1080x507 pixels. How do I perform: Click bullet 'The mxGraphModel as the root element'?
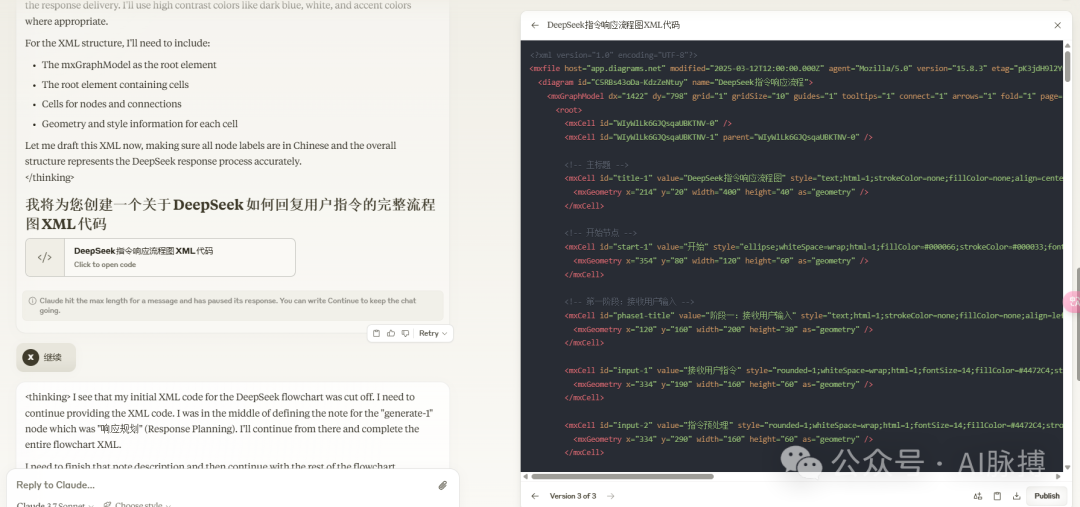click(x=129, y=65)
